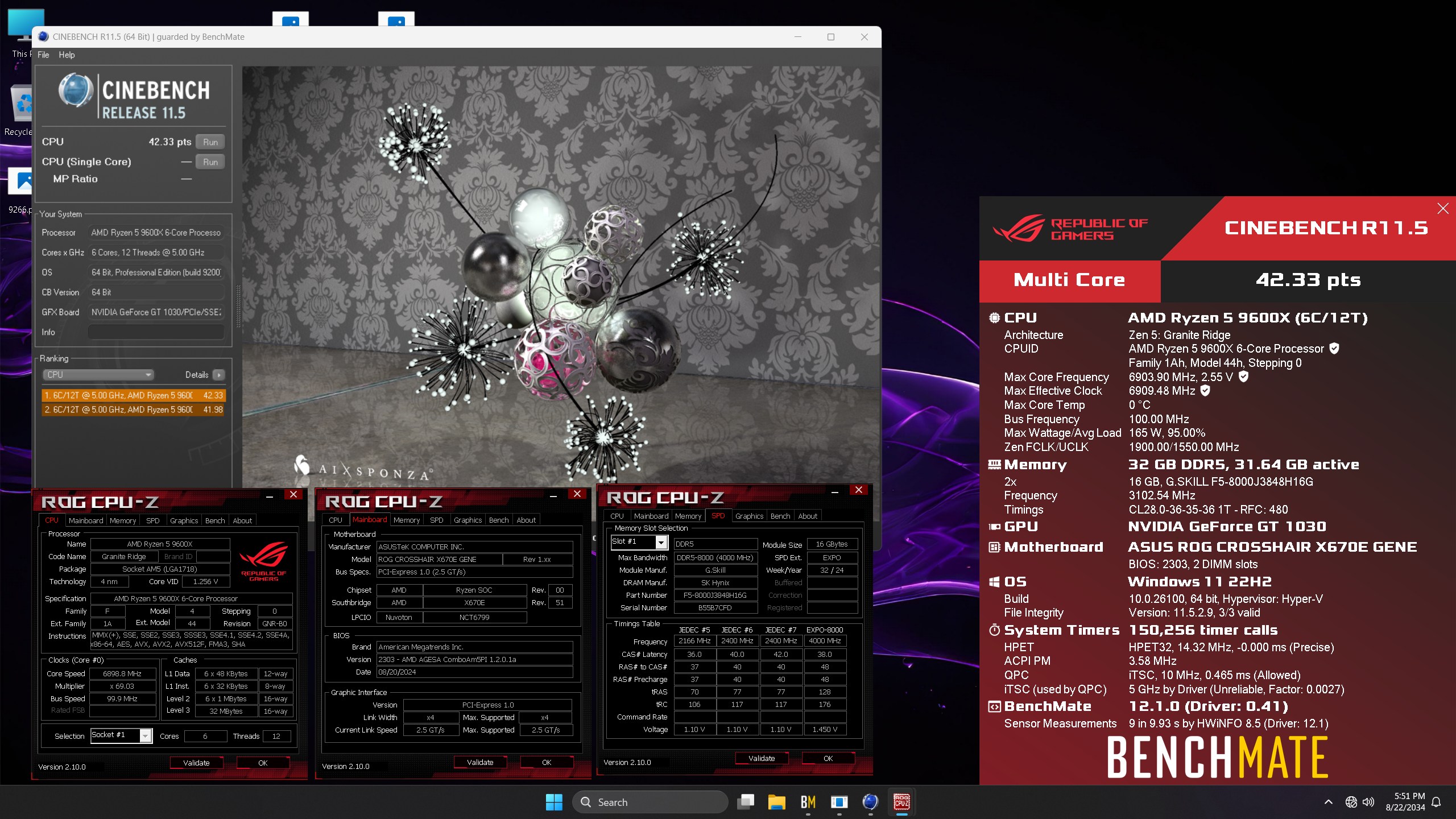Open About tab in SPD CPU-Z window
1456x819 pixels.
coord(808,516)
